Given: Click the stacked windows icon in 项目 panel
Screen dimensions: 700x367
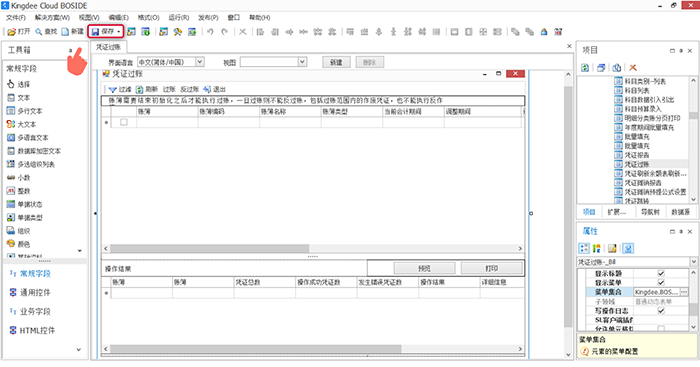Looking at the screenshot, I should coord(601,68).
